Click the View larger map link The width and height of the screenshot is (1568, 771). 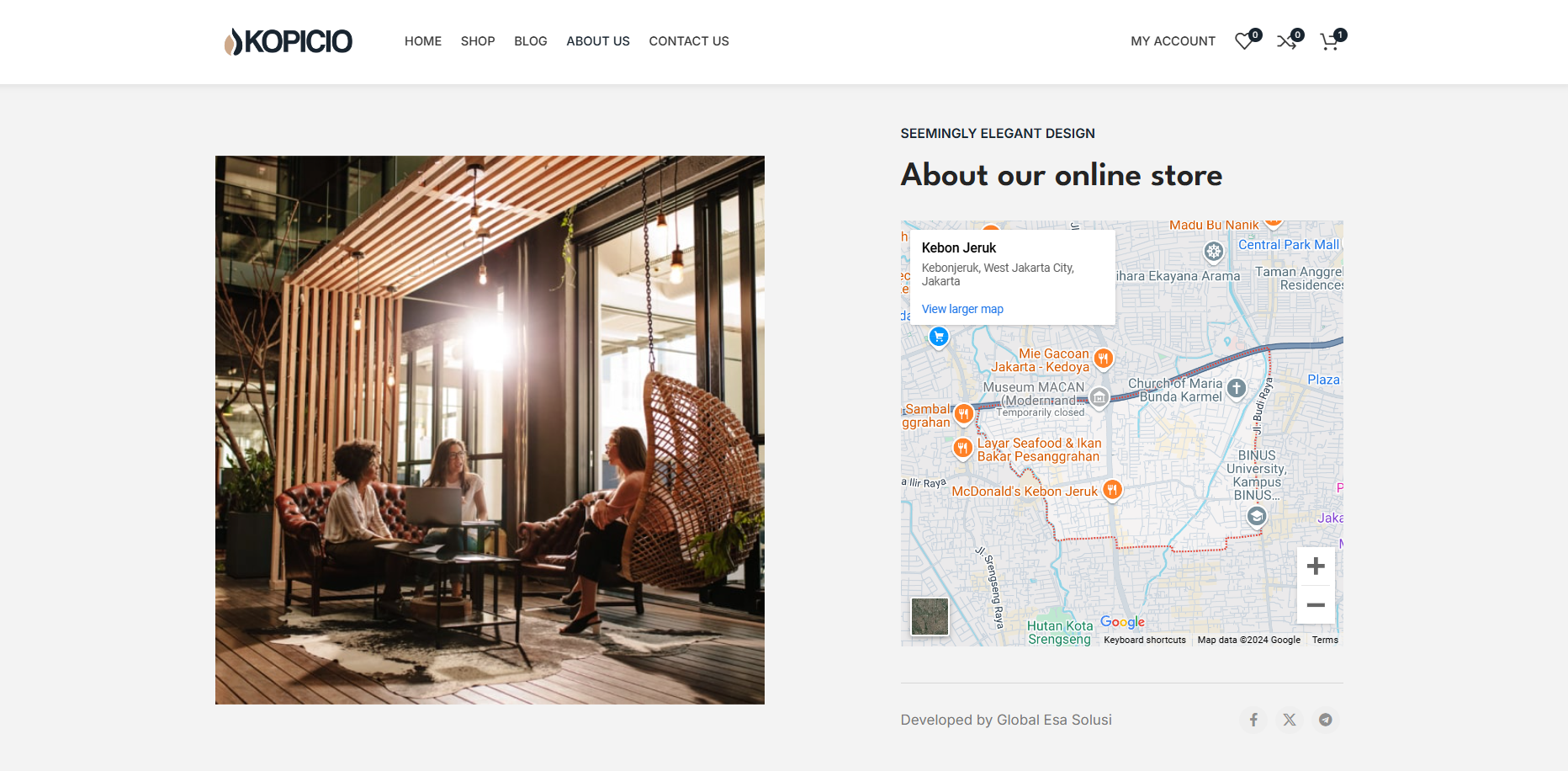click(x=962, y=309)
